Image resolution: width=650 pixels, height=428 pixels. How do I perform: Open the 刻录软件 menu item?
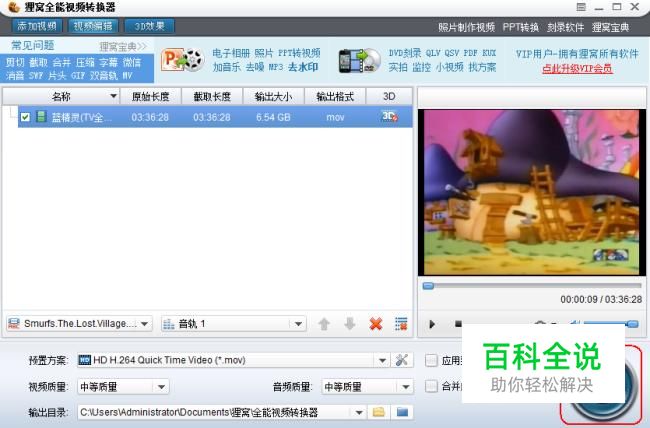pos(565,27)
